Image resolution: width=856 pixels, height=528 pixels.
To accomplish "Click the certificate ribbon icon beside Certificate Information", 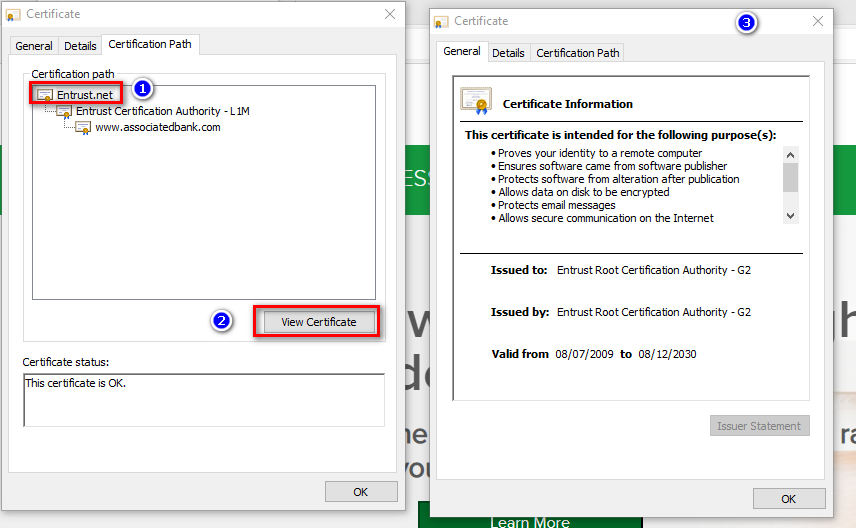I will coord(476,101).
